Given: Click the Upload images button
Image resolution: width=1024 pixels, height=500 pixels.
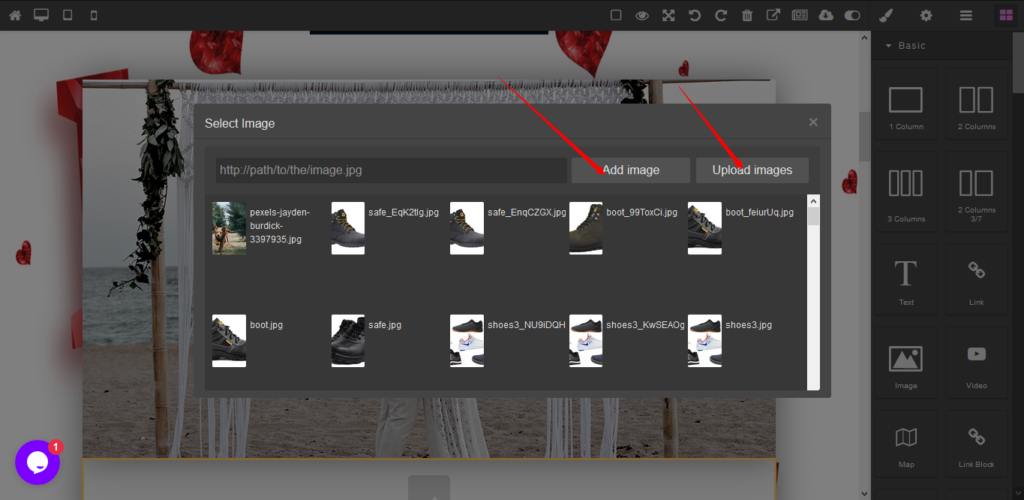Looking at the screenshot, I should coord(752,170).
